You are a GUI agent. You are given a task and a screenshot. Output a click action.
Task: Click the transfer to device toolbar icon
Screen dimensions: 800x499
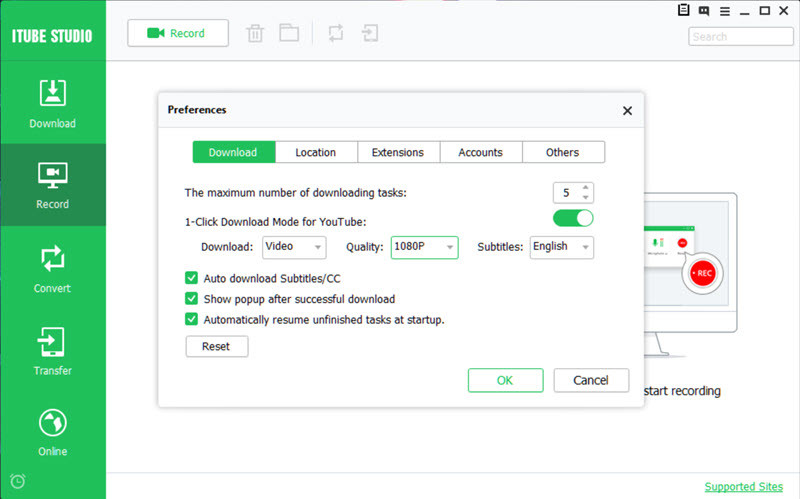coord(370,34)
